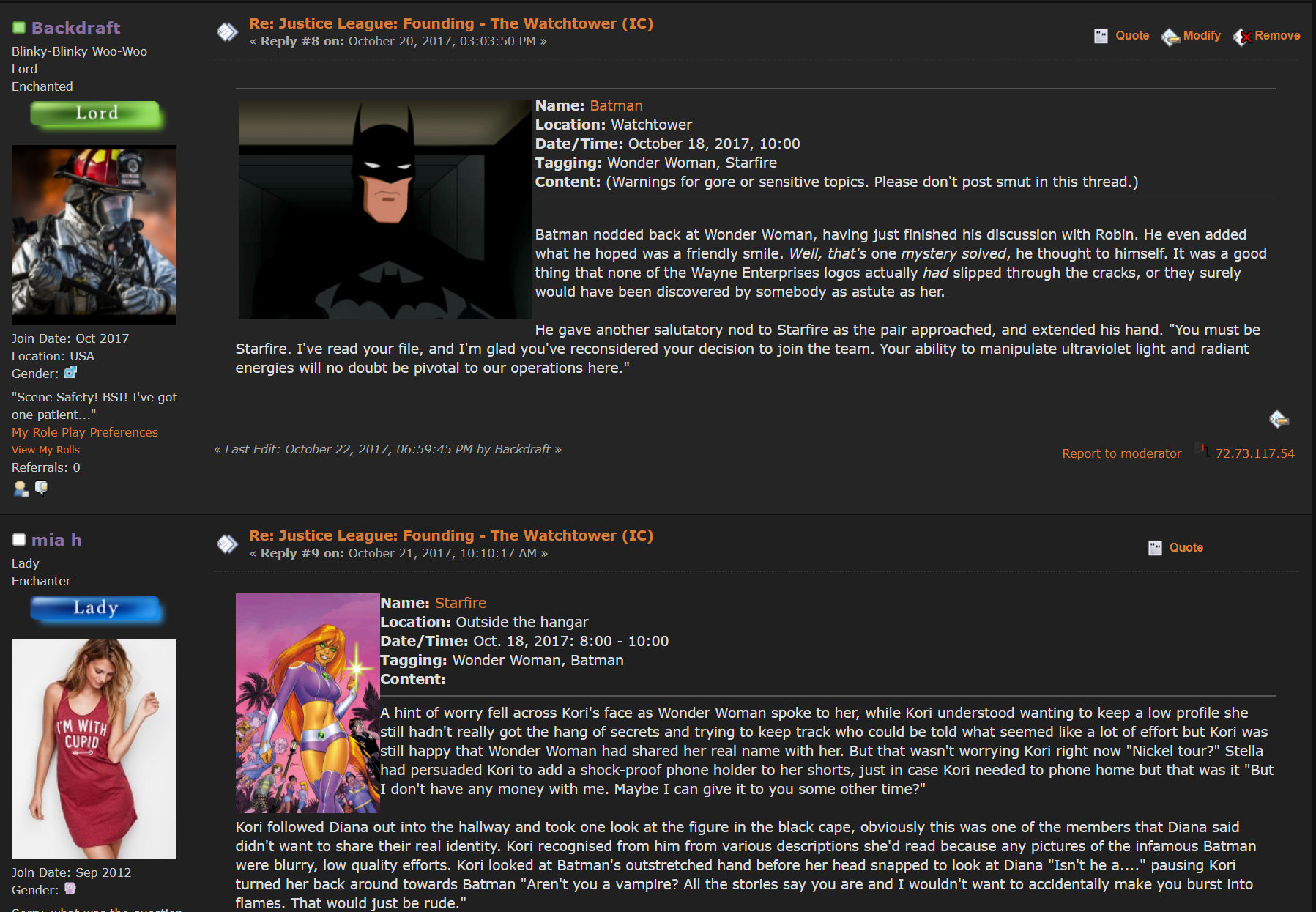Click the Starfire character image
The height and width of the screenshot is (912, 1316).
tap(308, 703)
